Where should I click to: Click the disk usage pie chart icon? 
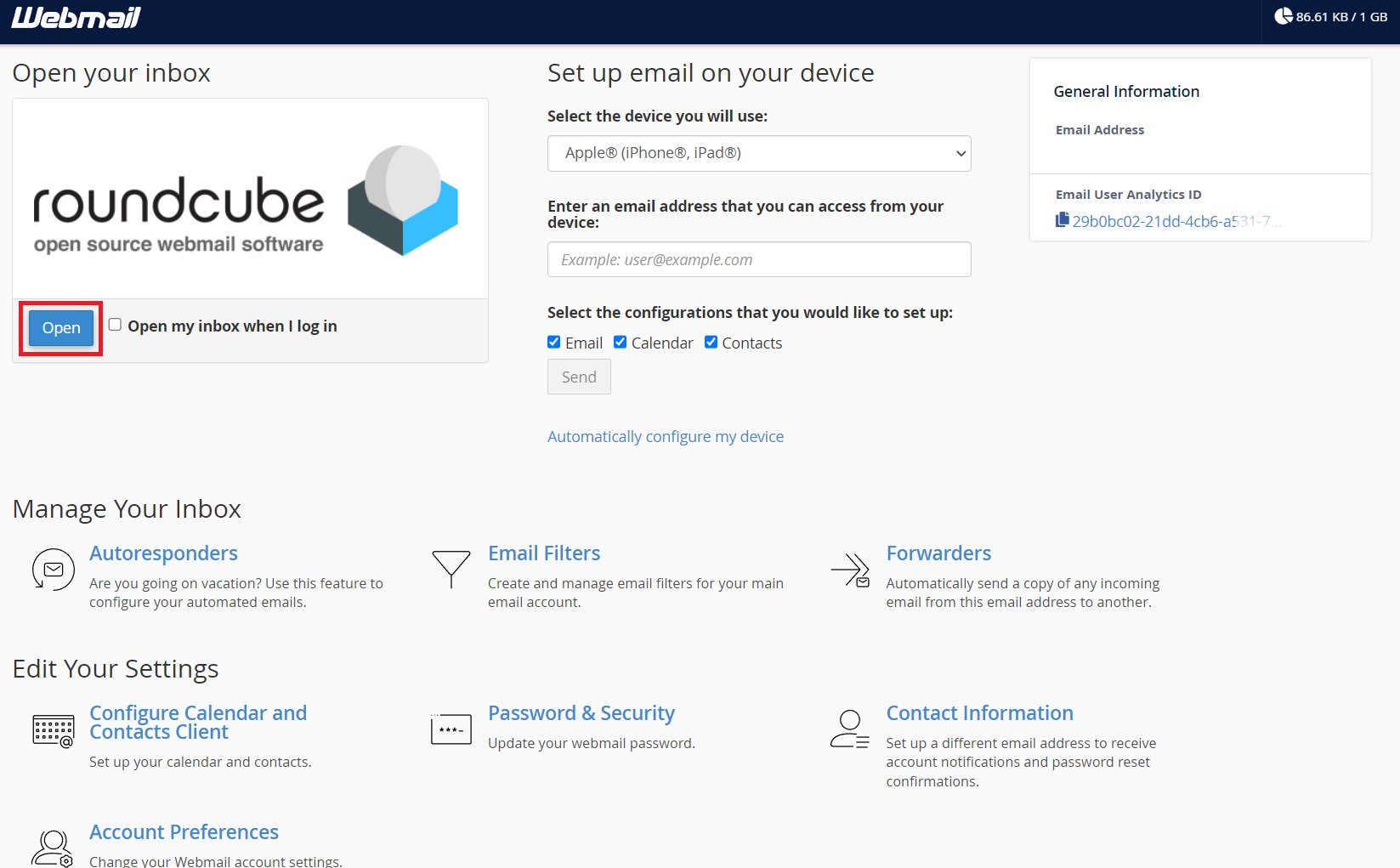pos(1283,16)
